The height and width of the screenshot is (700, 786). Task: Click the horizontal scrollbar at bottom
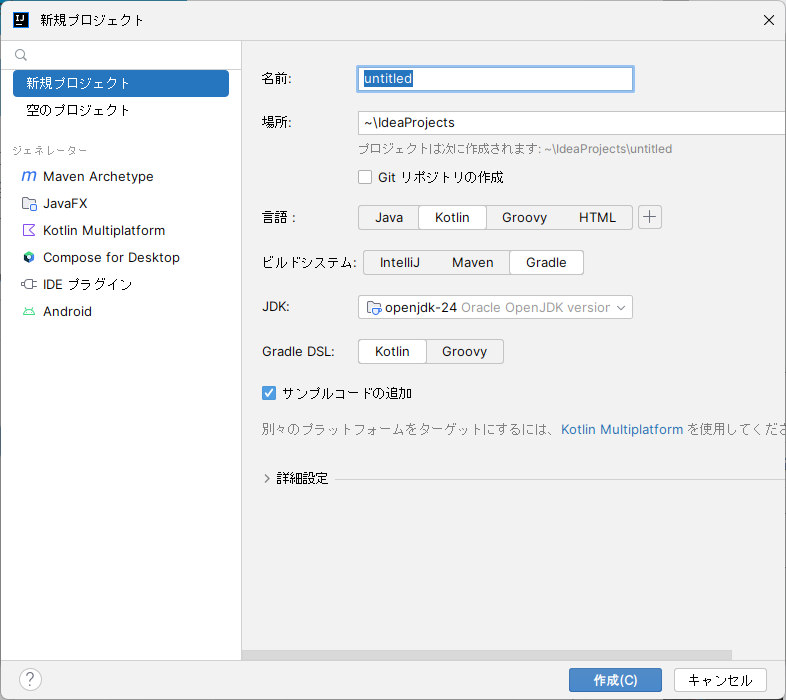(486, 655)
